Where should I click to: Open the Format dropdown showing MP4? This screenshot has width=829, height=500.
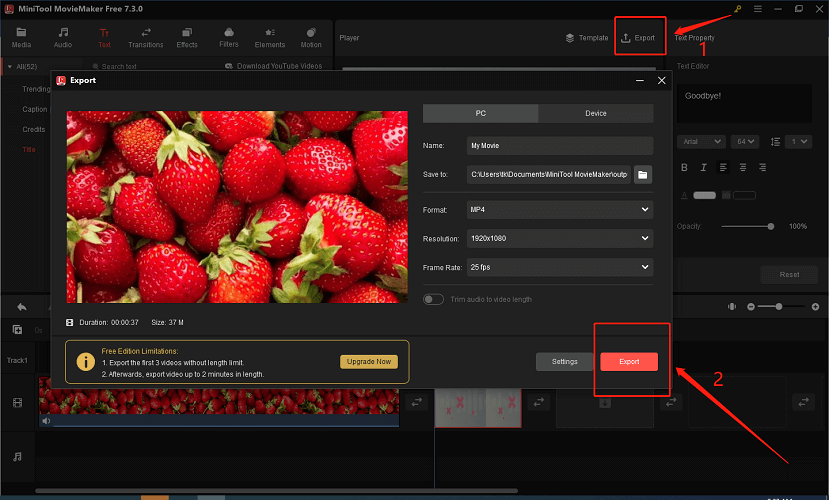click(x=560, y=210)
